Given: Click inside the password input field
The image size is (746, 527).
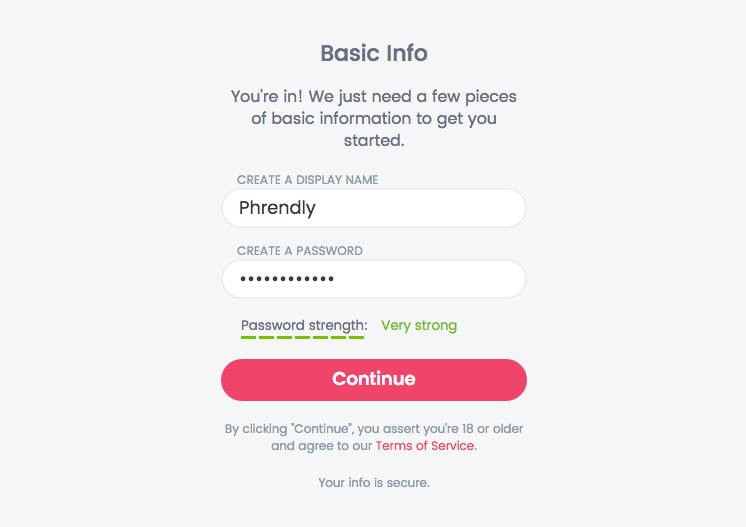Looking at the screenshot, I should click(x=373, y=279).
